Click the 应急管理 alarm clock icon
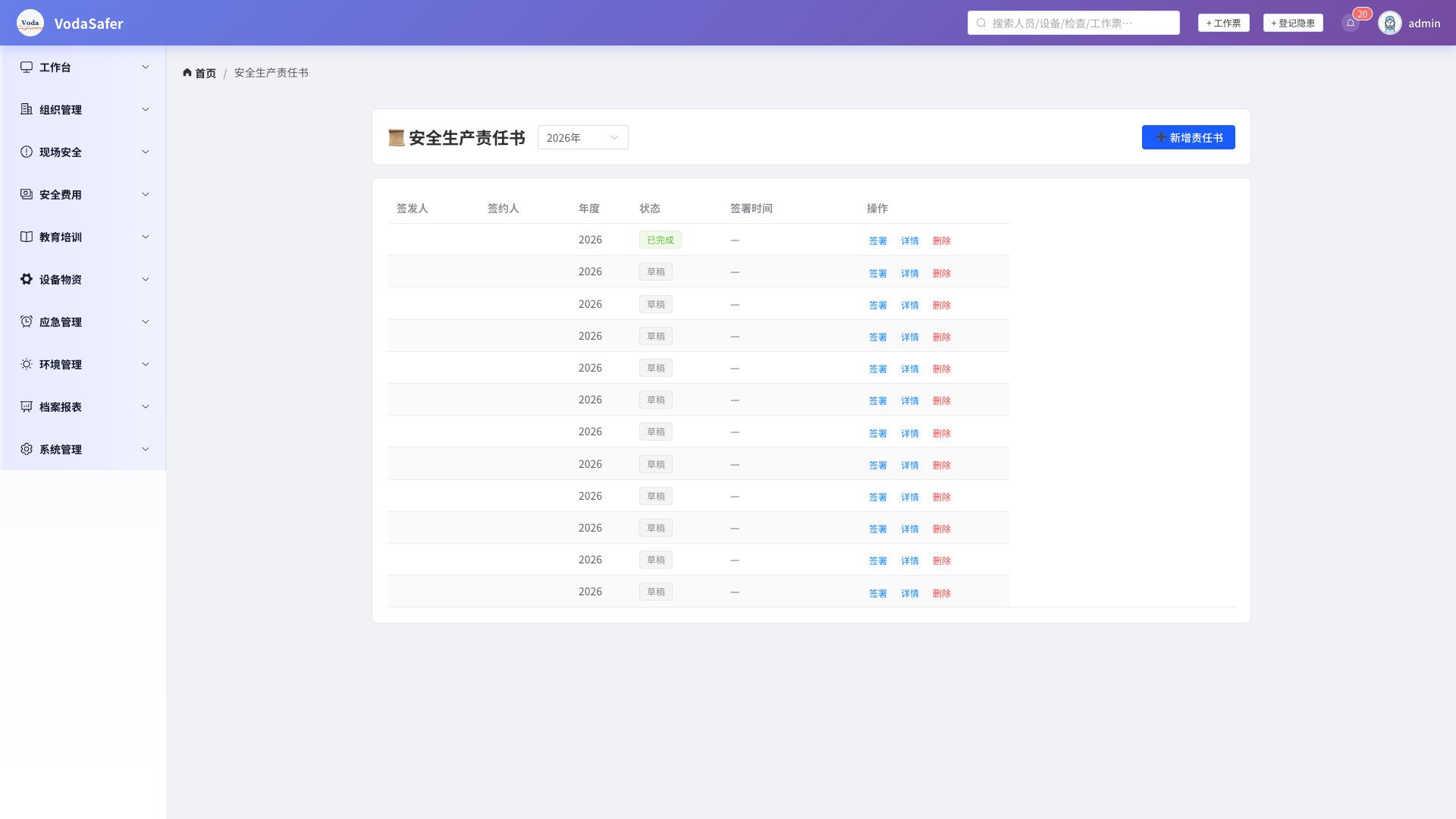 pos(27,322)
